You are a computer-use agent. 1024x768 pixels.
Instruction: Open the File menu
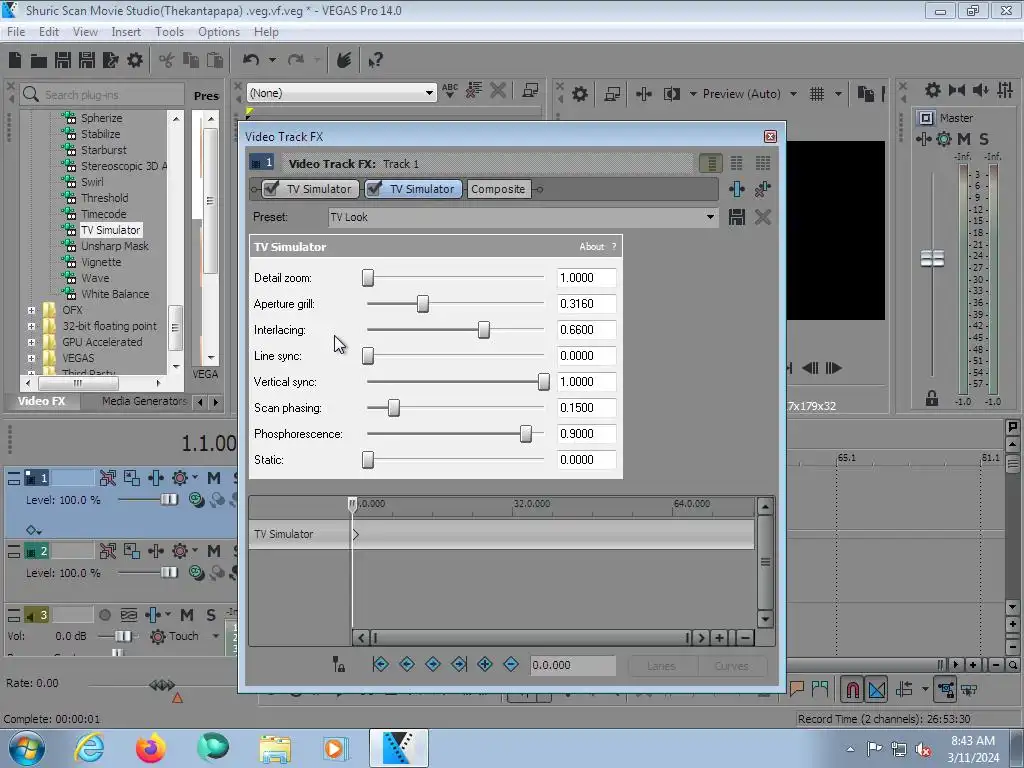tap(16, 32)
